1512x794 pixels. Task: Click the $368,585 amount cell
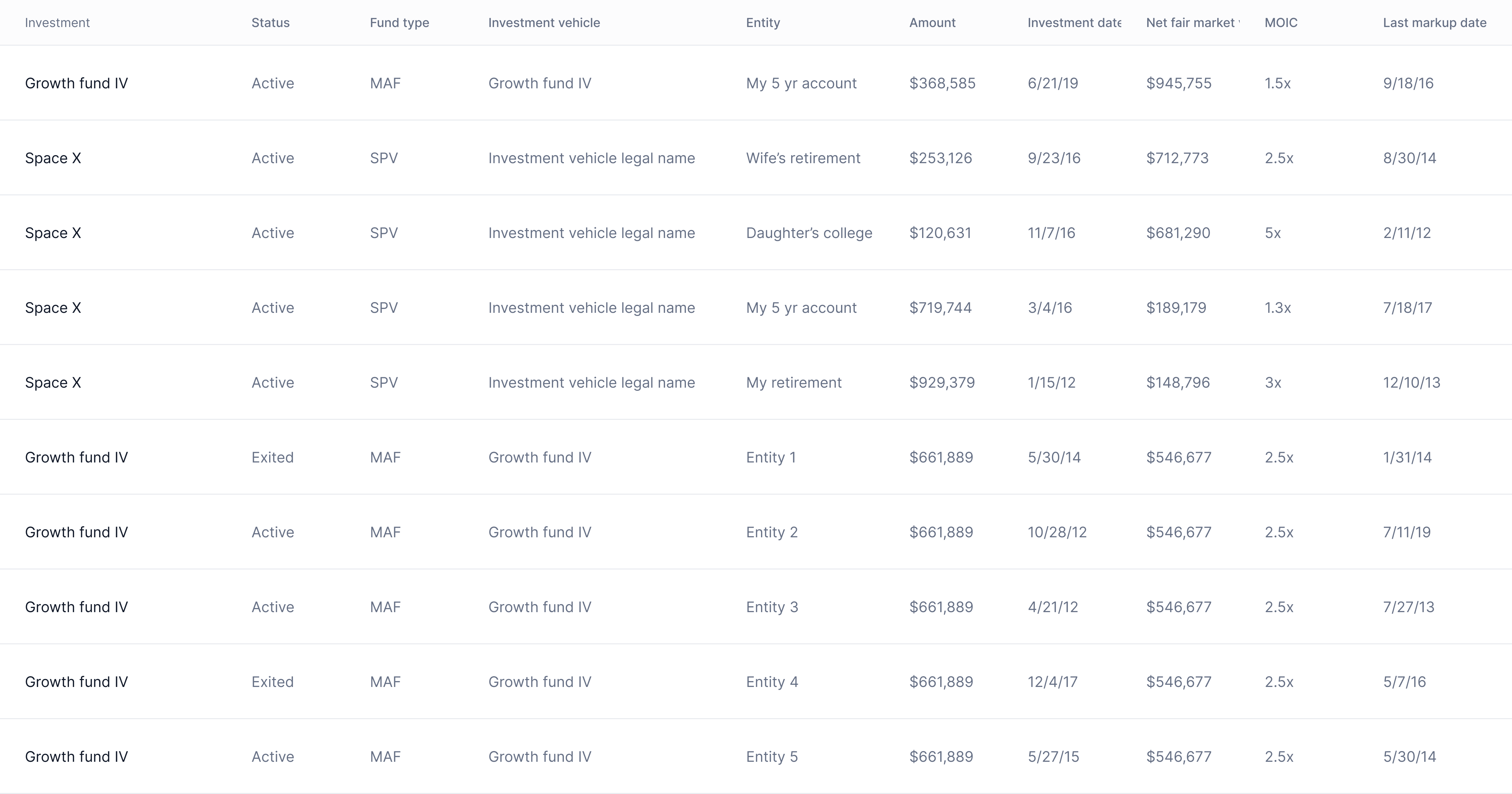[941, 83]
